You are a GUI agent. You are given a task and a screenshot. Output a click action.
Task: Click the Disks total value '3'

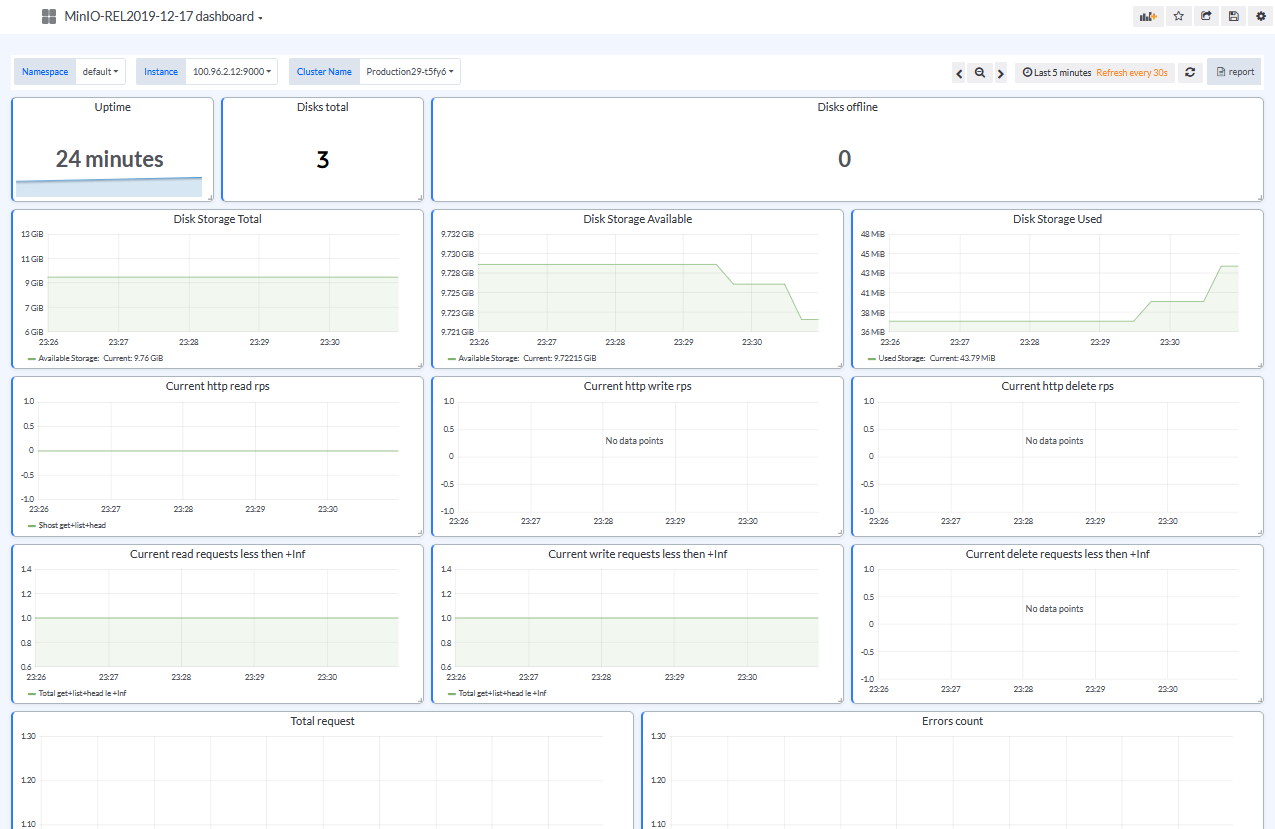pos(323,160)
